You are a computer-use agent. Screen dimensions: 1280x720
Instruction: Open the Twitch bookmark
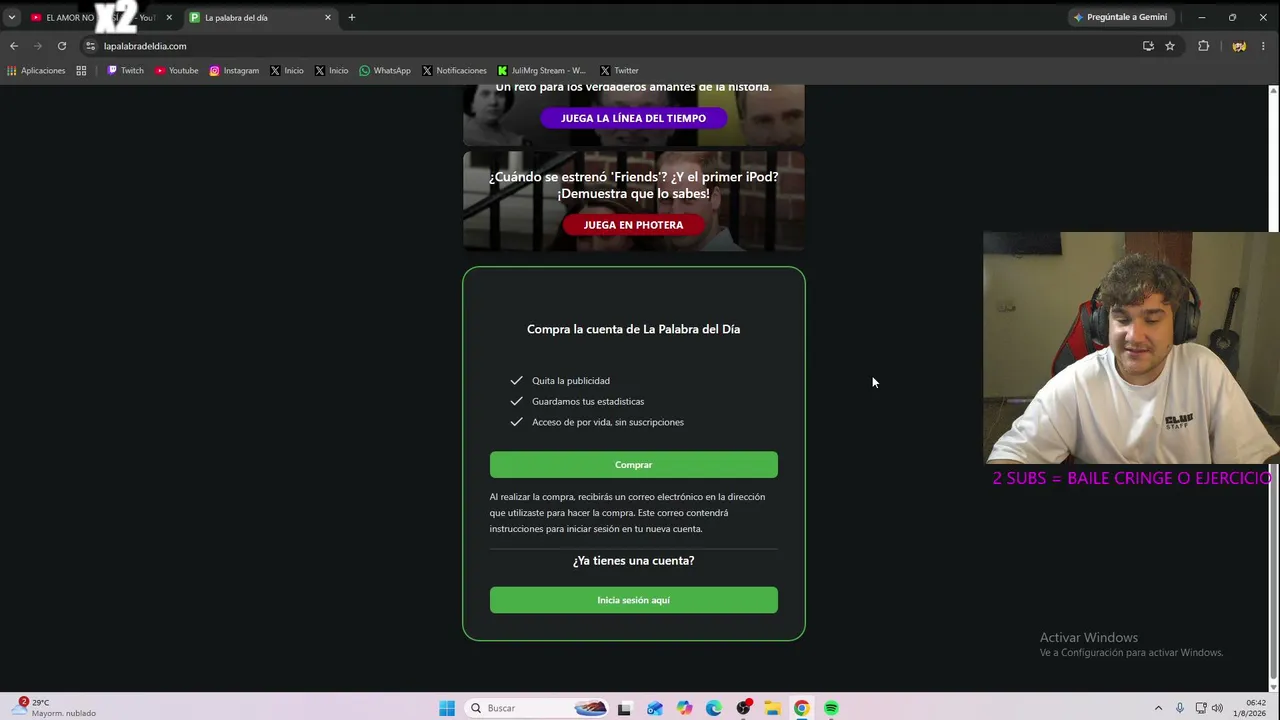tap(125, 71)
